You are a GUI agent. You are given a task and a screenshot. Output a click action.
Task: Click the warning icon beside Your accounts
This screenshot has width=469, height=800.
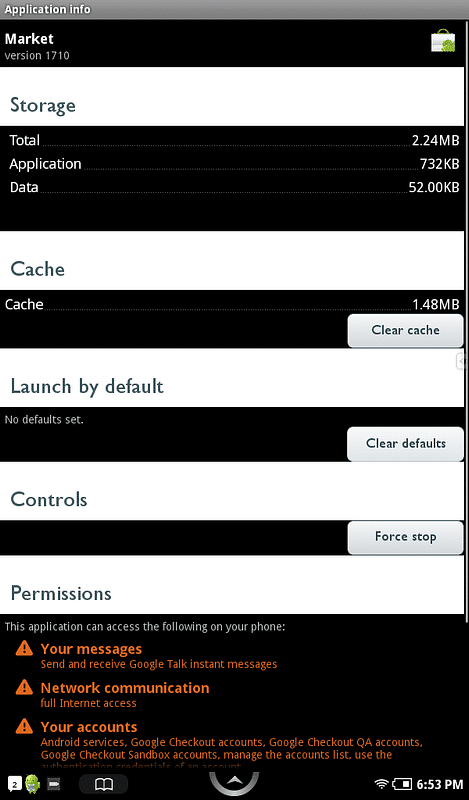pos(24,727)
